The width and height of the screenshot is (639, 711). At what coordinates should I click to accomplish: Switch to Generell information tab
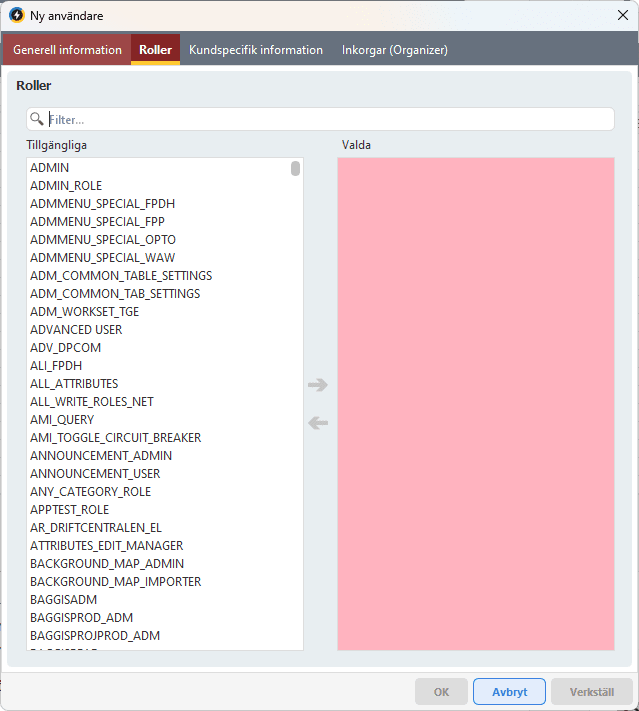click(67, 50)
